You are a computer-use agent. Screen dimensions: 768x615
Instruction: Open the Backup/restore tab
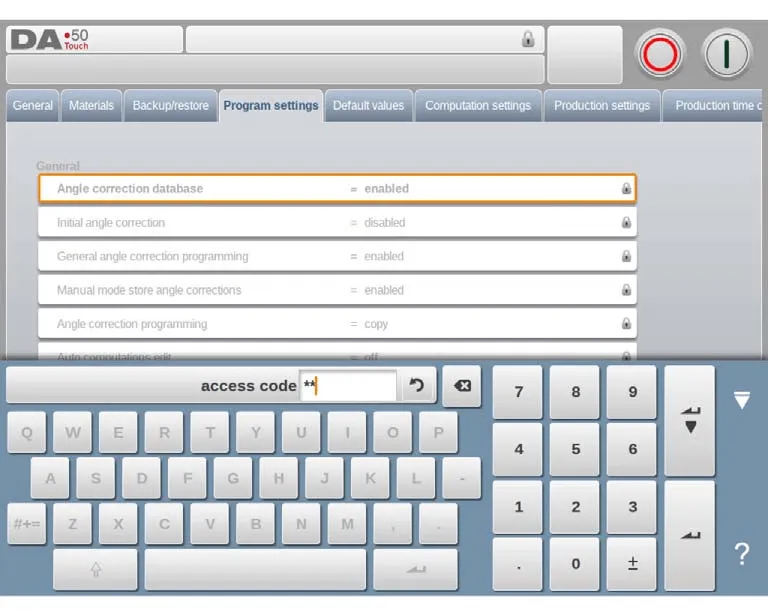tap(171, 106)
